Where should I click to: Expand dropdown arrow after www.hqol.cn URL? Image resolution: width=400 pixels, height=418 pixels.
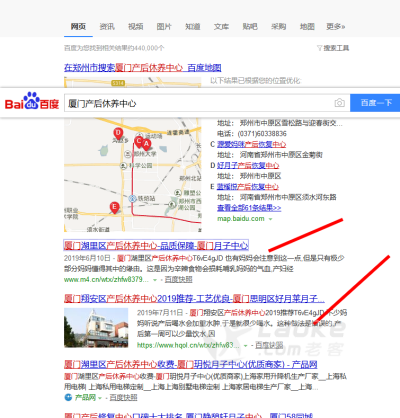click(x=246, y=346)
